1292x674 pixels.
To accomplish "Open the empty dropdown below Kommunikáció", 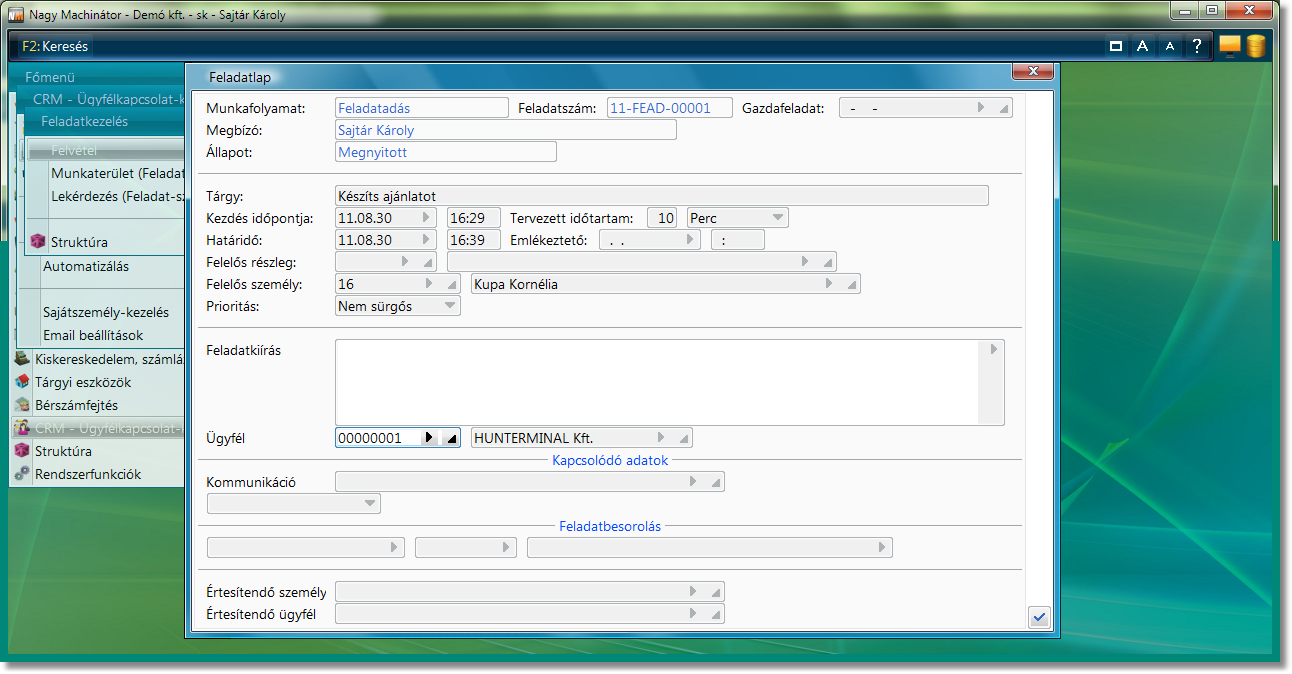I will coord(369,503).
